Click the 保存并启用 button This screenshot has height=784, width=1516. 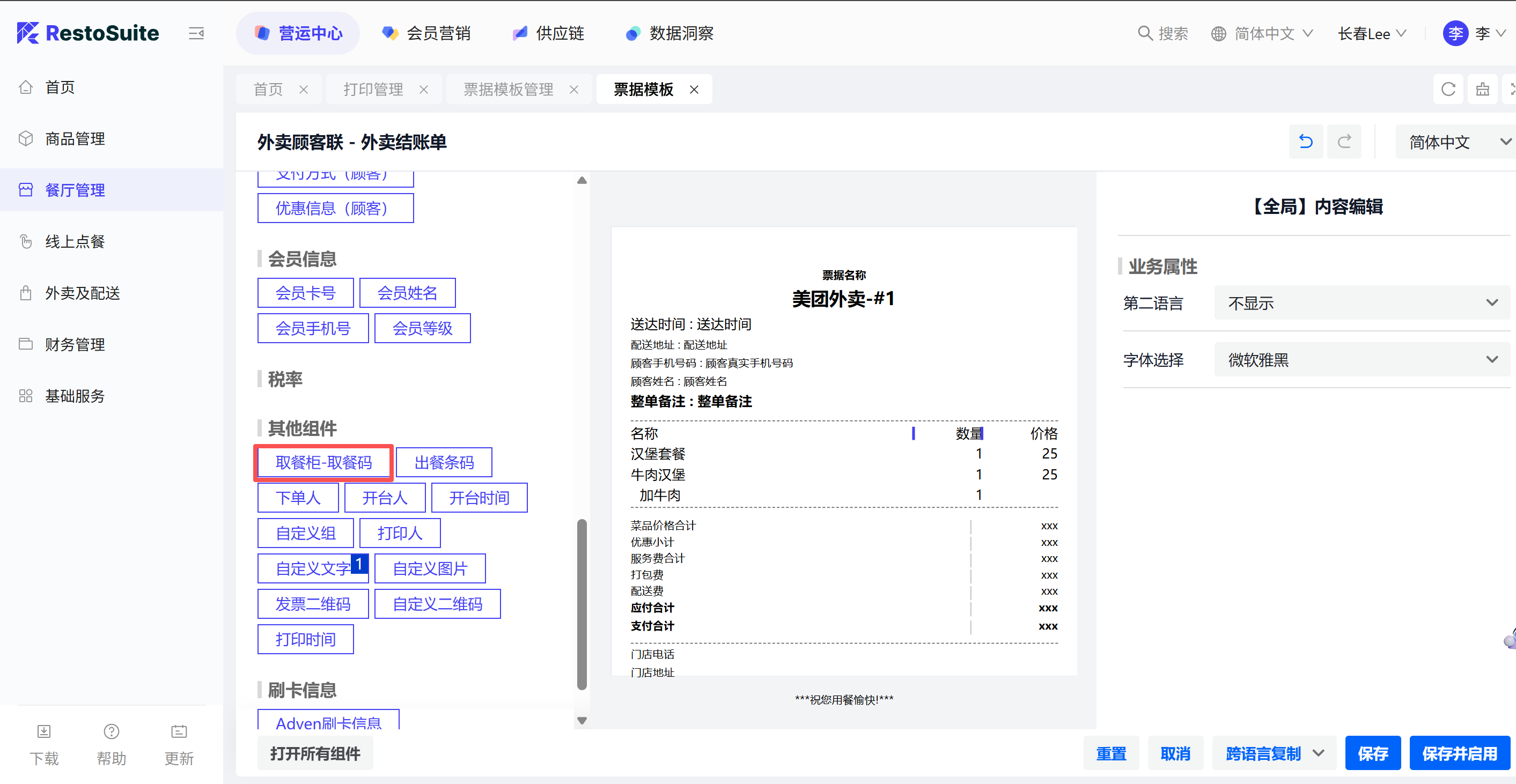[x=1459, y=753]
